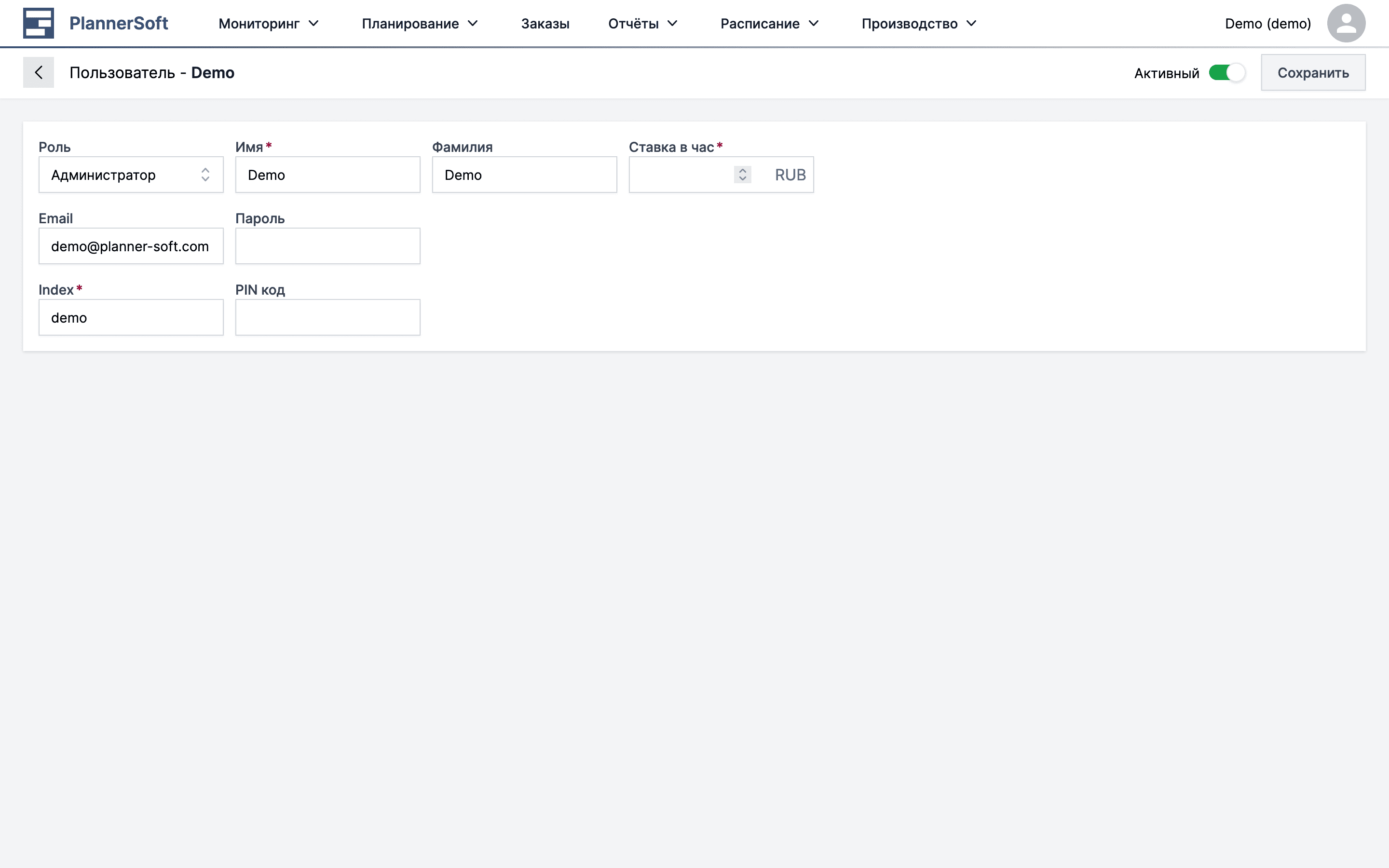The width and height of the screenshot is (1389, 868).
Task: Open the Отчёты dropdown menu
Action: click(x=643, y=24)
